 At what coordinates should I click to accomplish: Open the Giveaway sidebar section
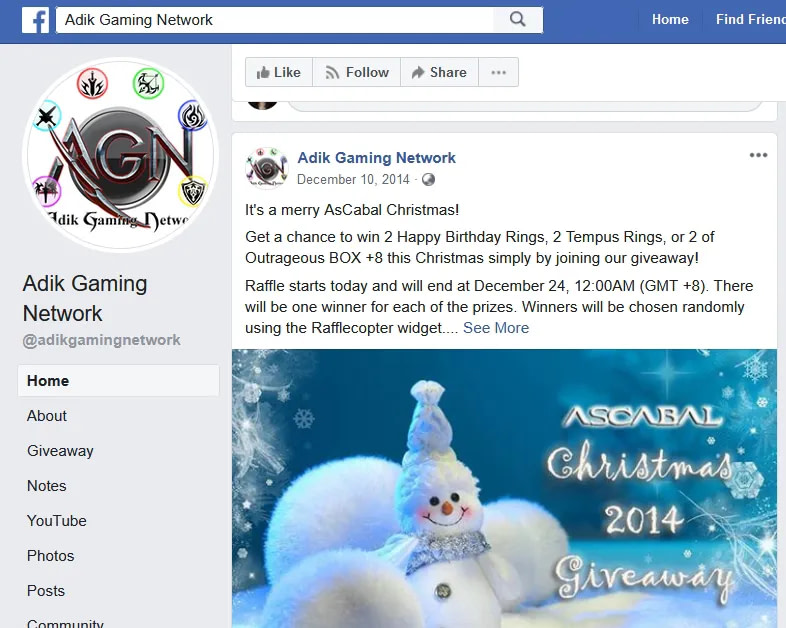click(x=60, y=451)
